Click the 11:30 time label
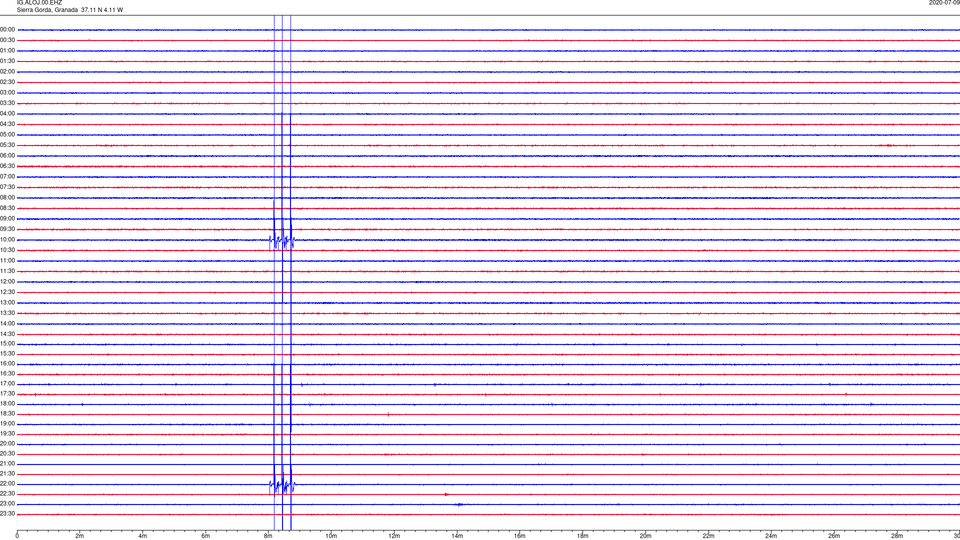The width and height of the screenshot is (960, 540). coord(7,271)
